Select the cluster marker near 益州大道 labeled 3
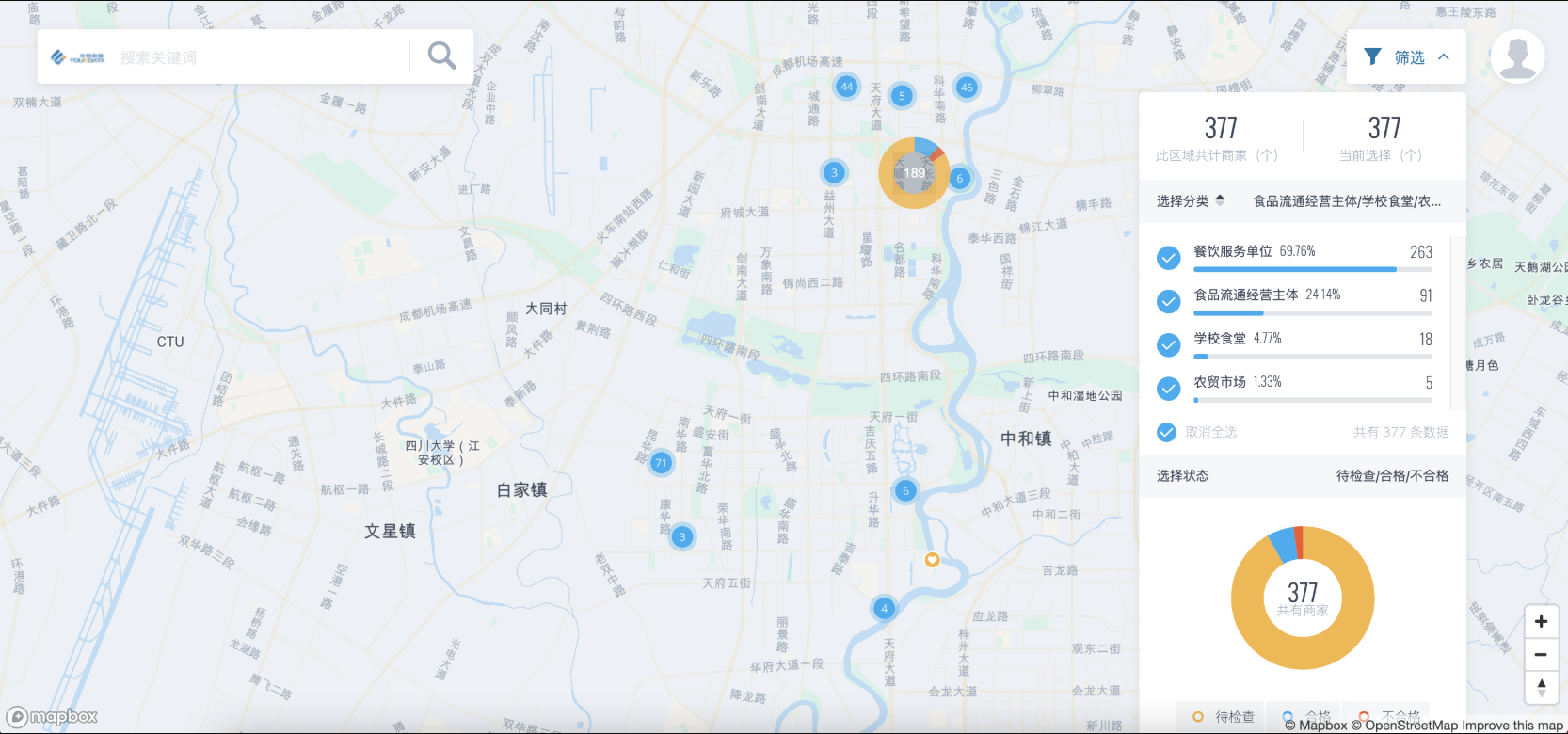The height and width of the screenshot is (734, 1568). (834, 172)
